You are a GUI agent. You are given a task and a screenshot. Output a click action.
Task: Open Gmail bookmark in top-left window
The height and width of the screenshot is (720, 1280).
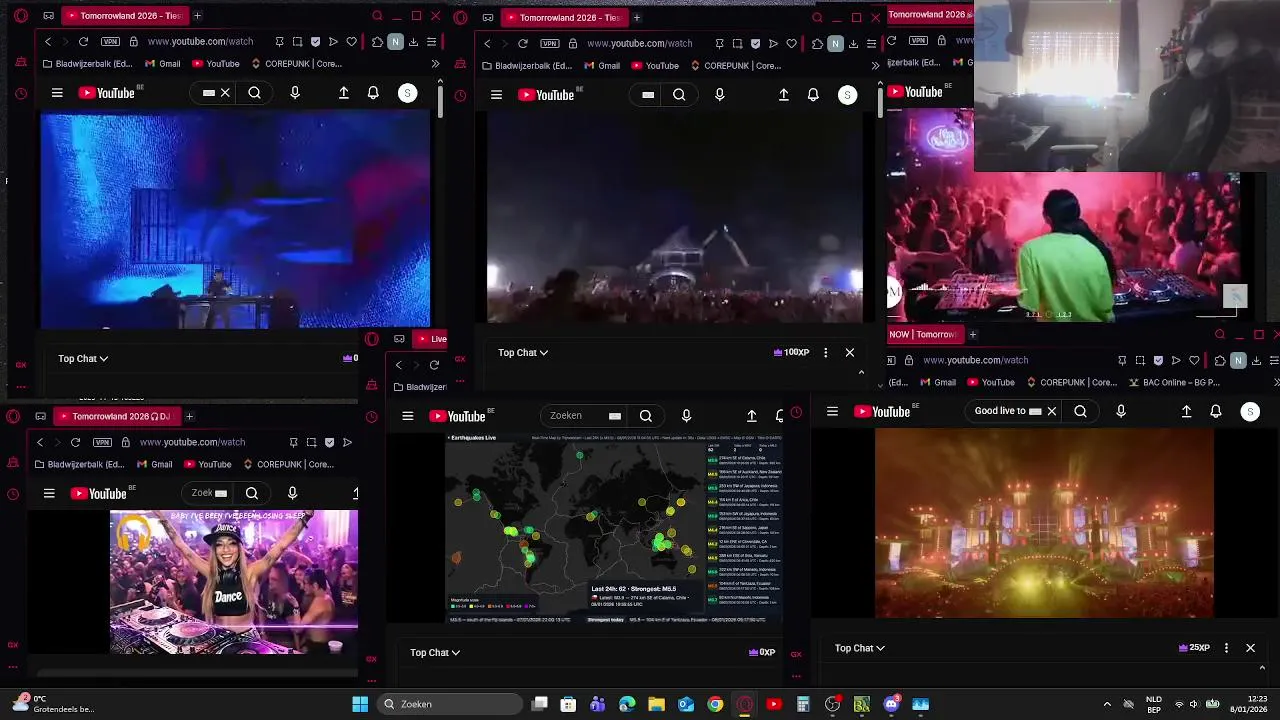coord(162,64)
